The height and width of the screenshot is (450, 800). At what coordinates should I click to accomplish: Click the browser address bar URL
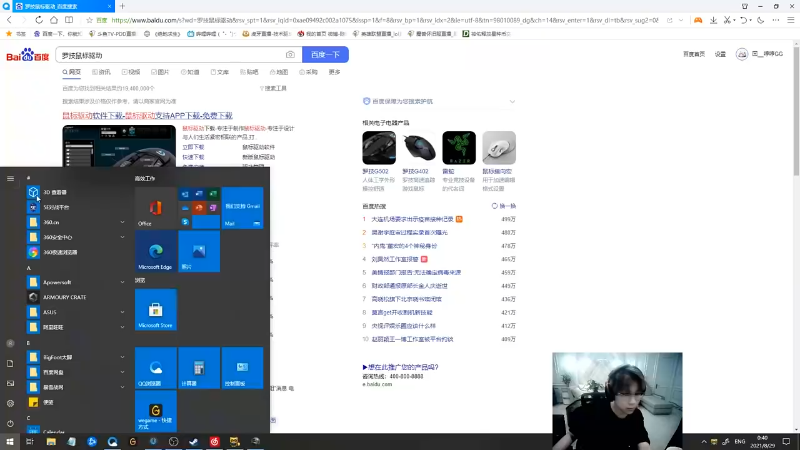coord(385,20)
